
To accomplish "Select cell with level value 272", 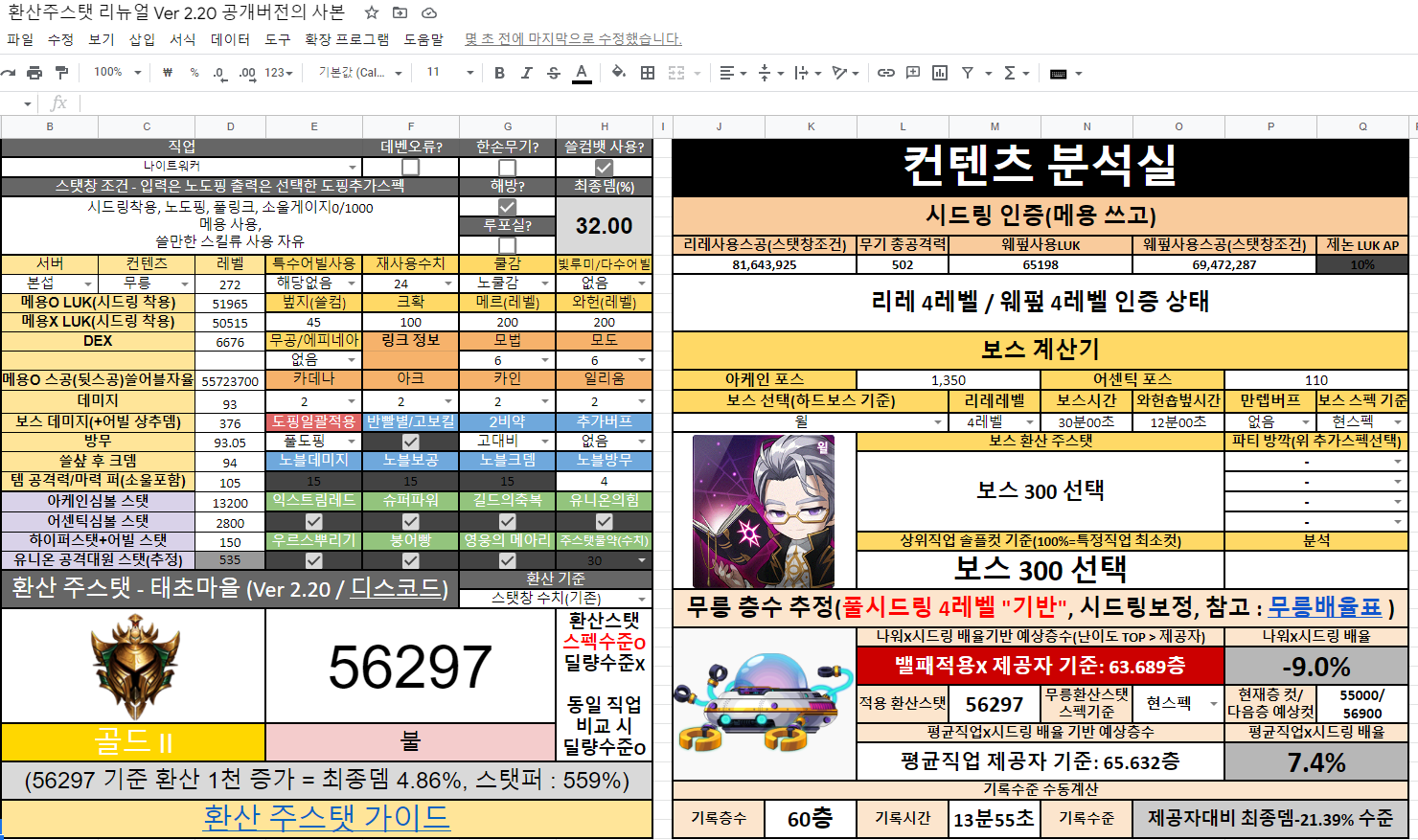I will pyautogui.click(x=230, y=284).
